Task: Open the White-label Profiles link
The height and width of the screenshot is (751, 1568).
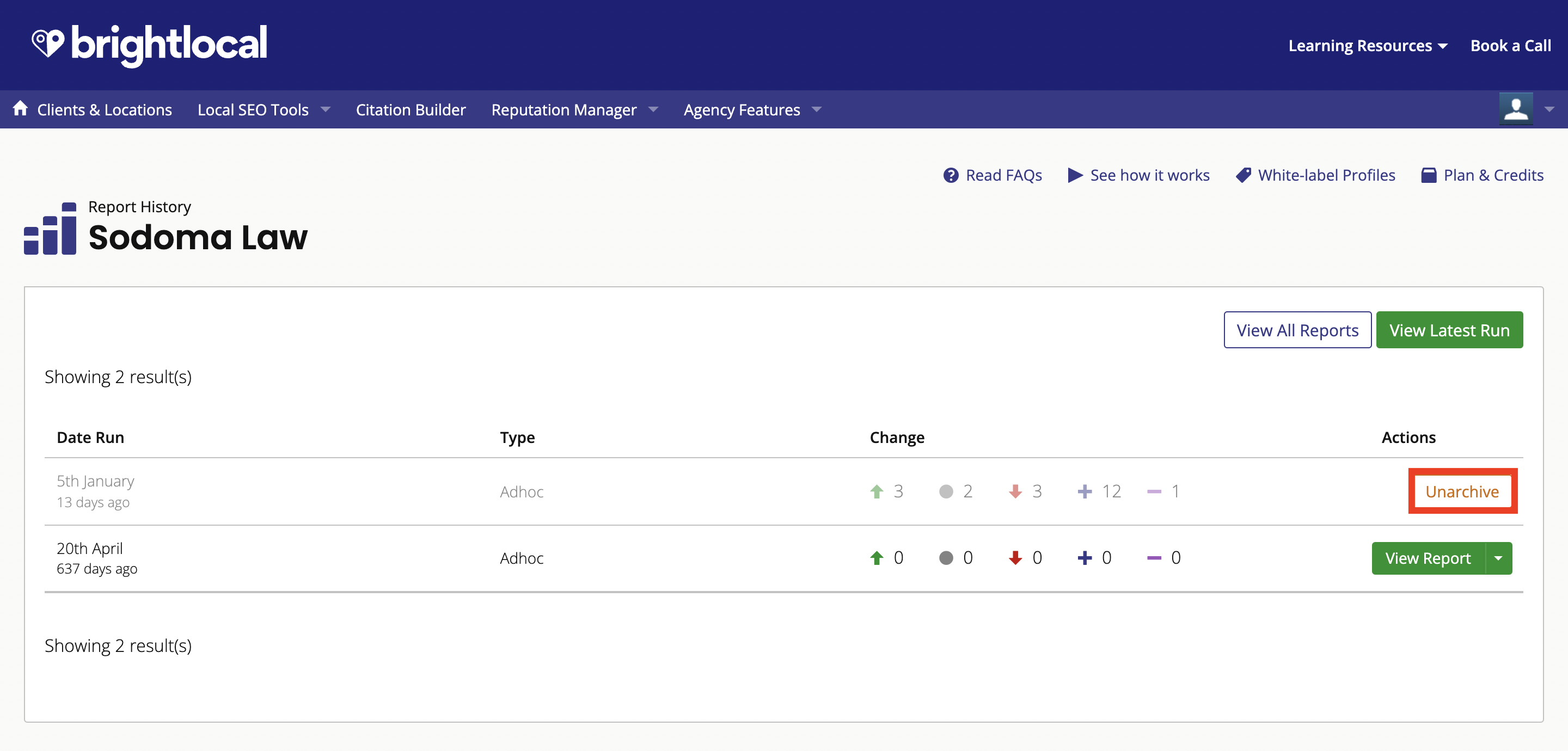Action: 1326,175
